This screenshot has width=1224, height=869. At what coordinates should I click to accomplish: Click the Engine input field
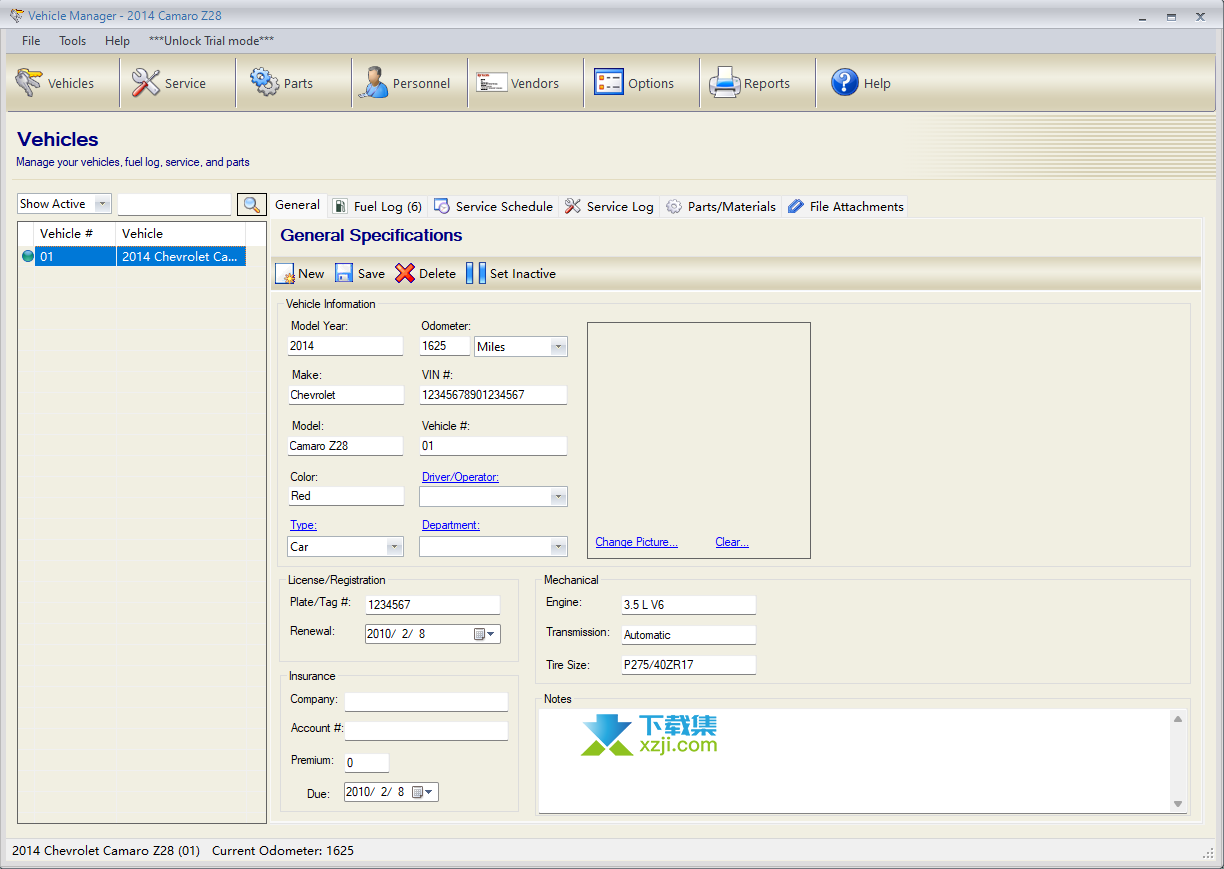[x=688, y=605]
